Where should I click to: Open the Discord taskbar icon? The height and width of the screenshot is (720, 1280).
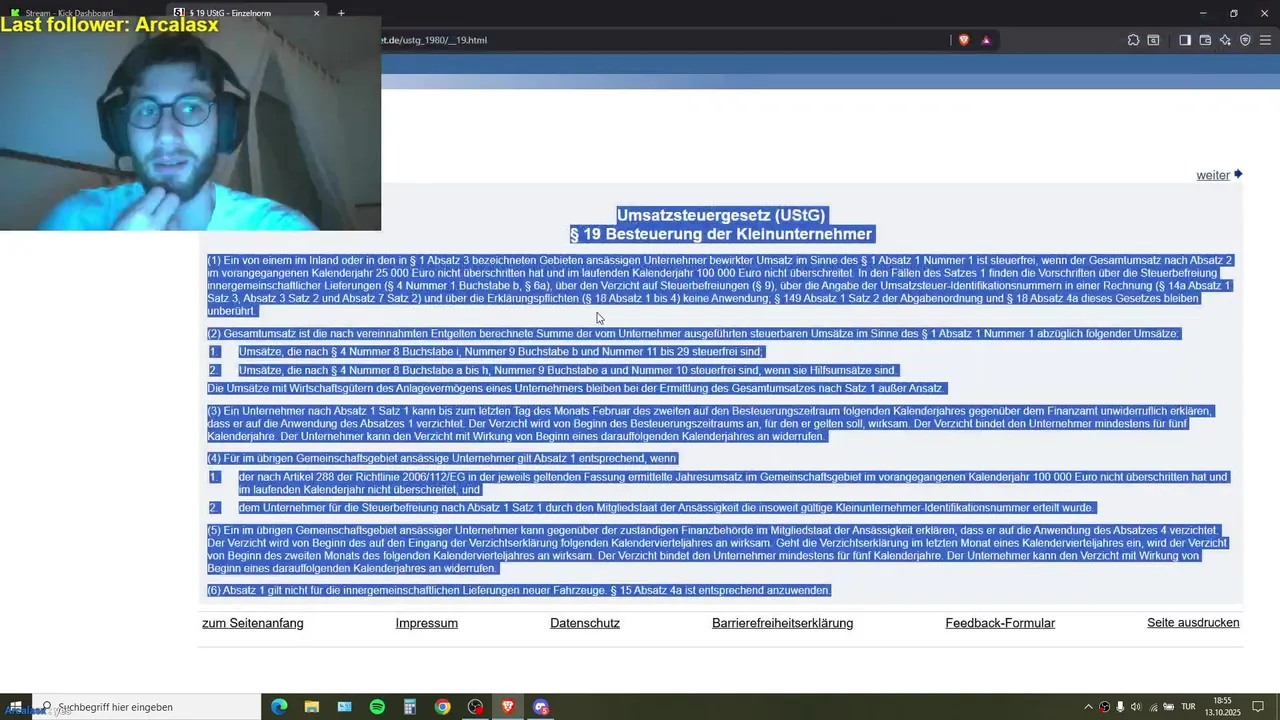point(541,707)
